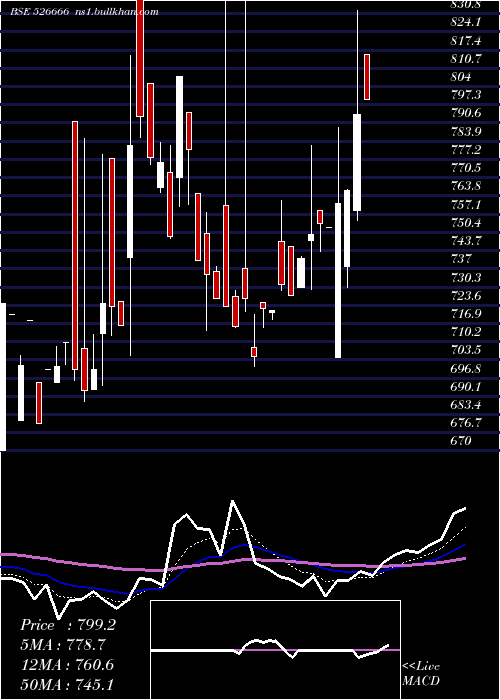500x700 pixels.
Task: Select the 690.1 price axis label
Action: tap(466, 387)
